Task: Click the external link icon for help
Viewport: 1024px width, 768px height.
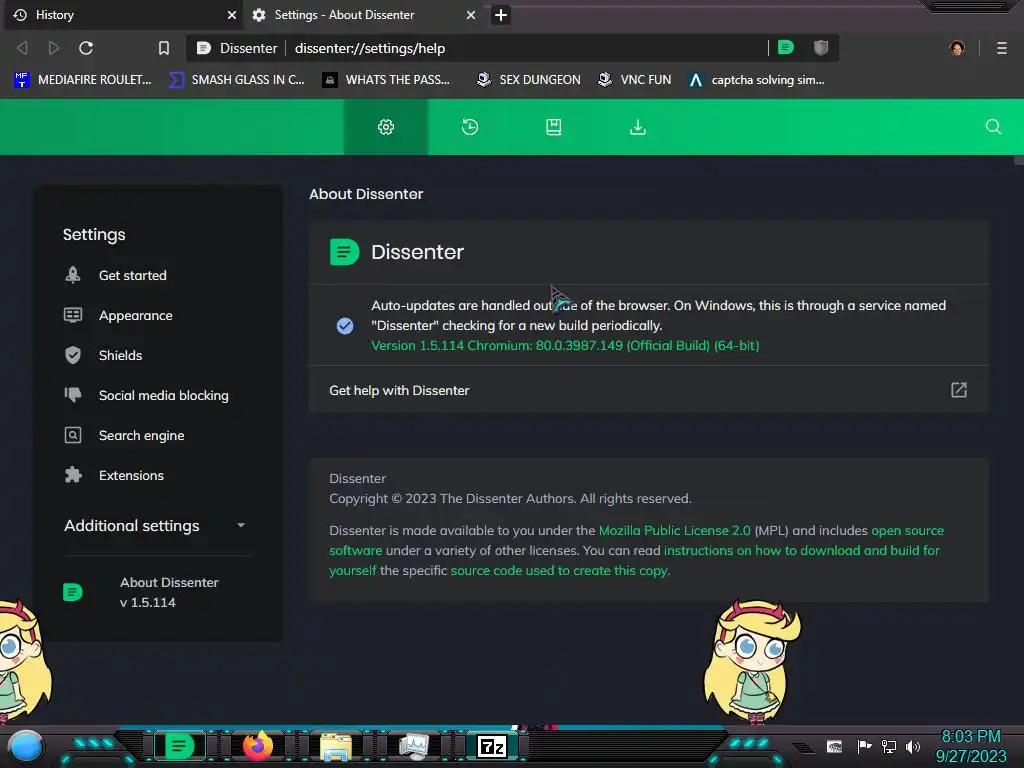Action: pos(958,391)
